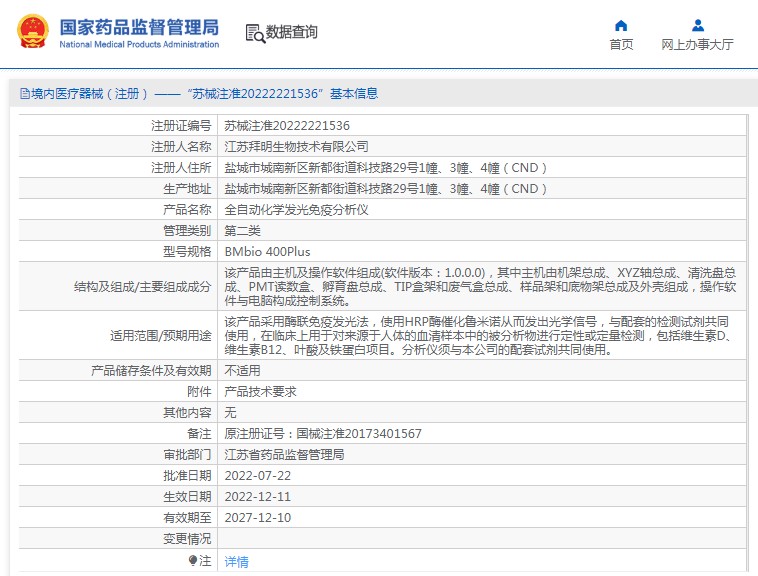Open the 数据查询 search icon
758x576 pixels.
[x=255, y=33]
